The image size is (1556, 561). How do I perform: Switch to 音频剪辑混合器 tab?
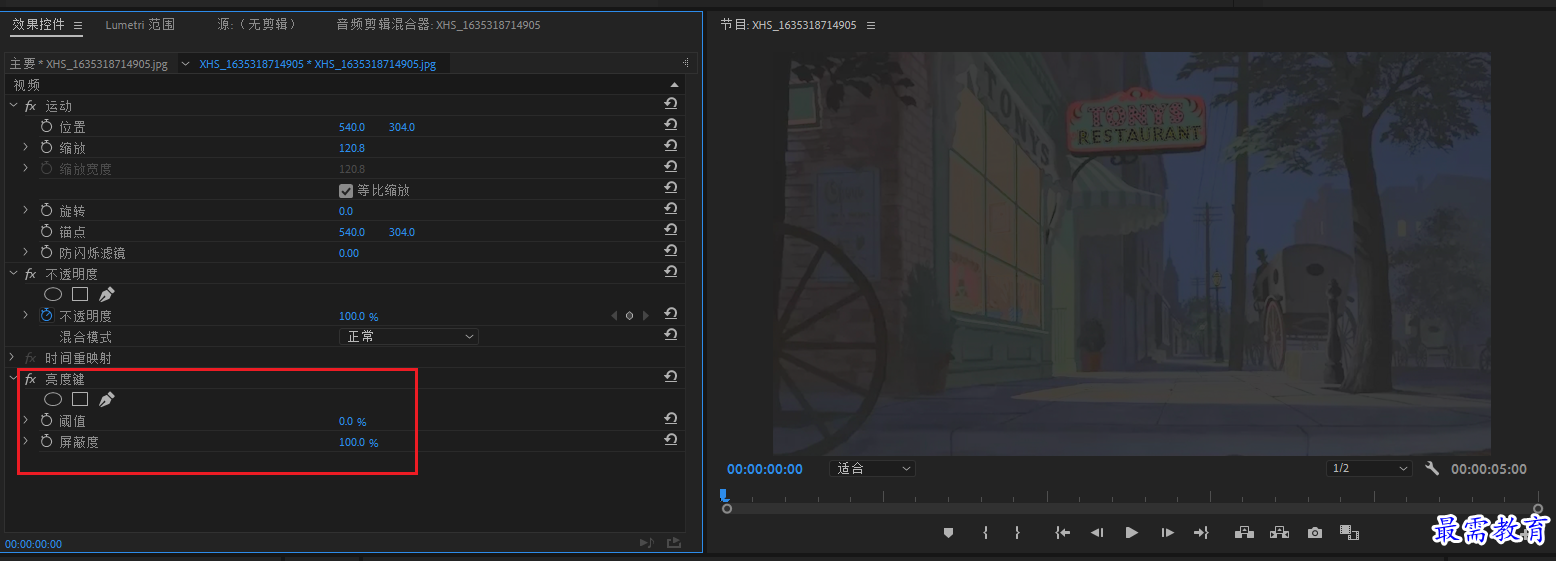pyautogui.click(x=438, y=25)
